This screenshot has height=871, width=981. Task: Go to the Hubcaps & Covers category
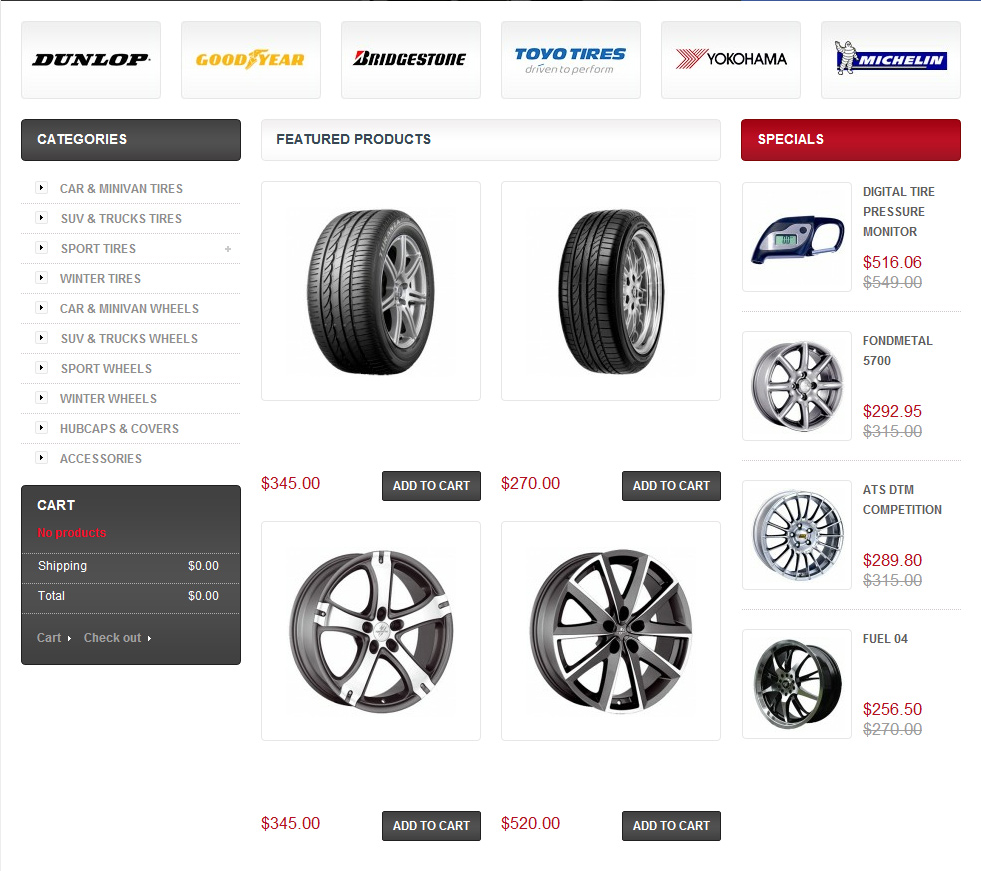point(119,429)
